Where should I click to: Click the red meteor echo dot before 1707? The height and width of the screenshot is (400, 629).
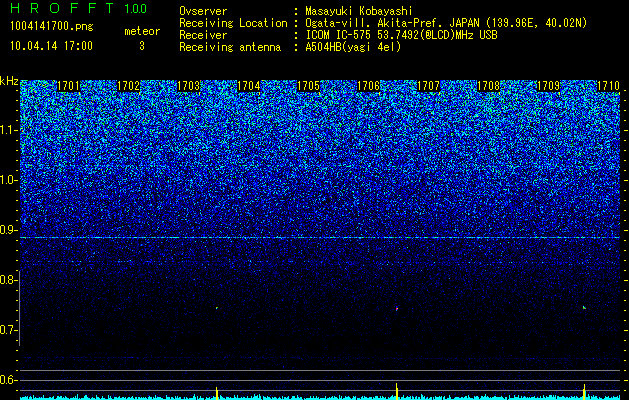tap(397, 309)
